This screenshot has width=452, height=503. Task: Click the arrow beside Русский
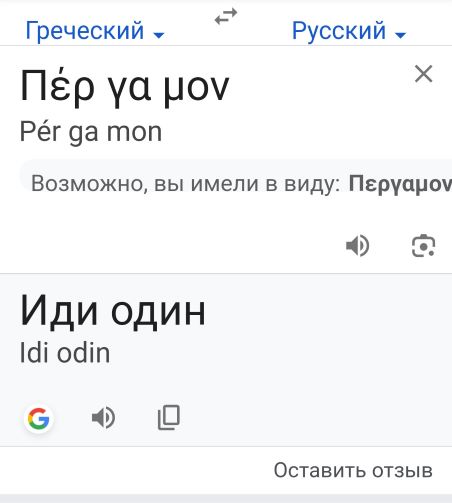400,34
